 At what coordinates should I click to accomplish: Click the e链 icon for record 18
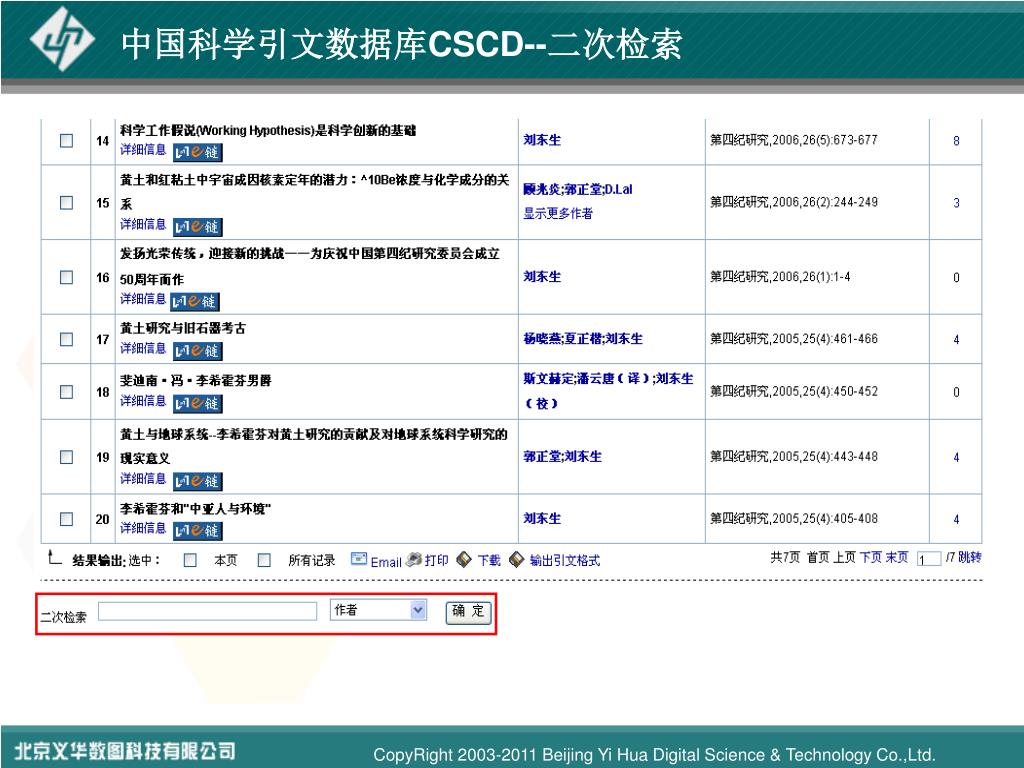[x=198, y=404]
